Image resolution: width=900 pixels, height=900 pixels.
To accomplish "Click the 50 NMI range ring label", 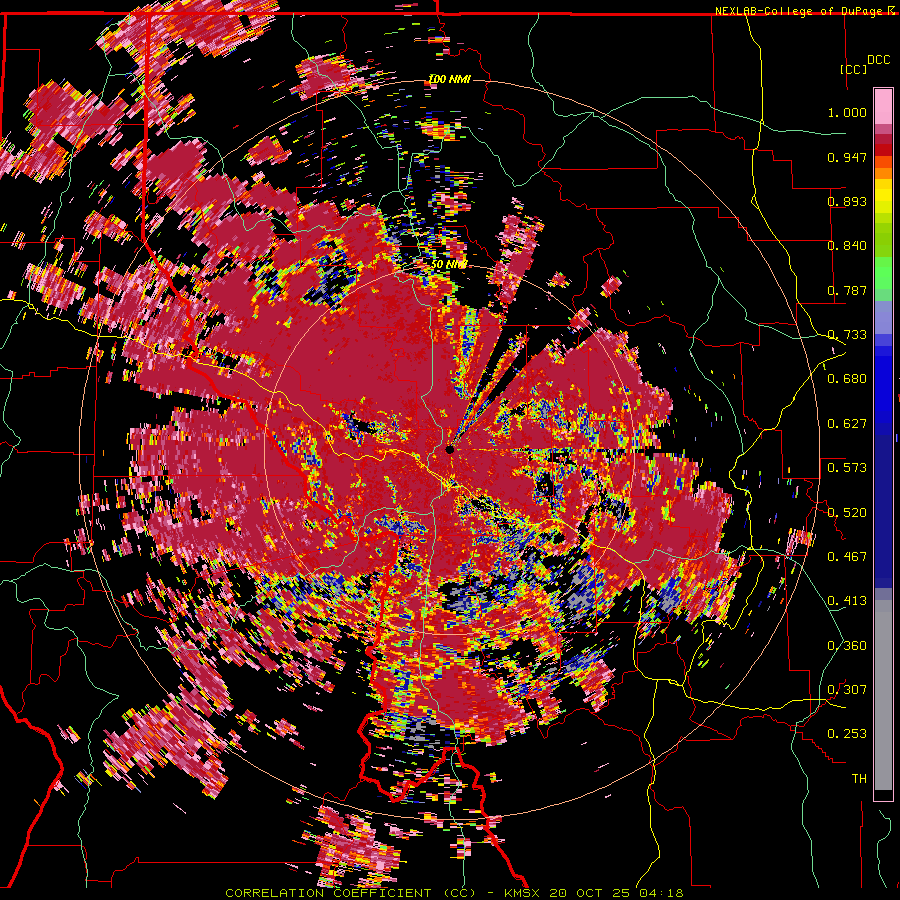I will (x=449, y=265).
